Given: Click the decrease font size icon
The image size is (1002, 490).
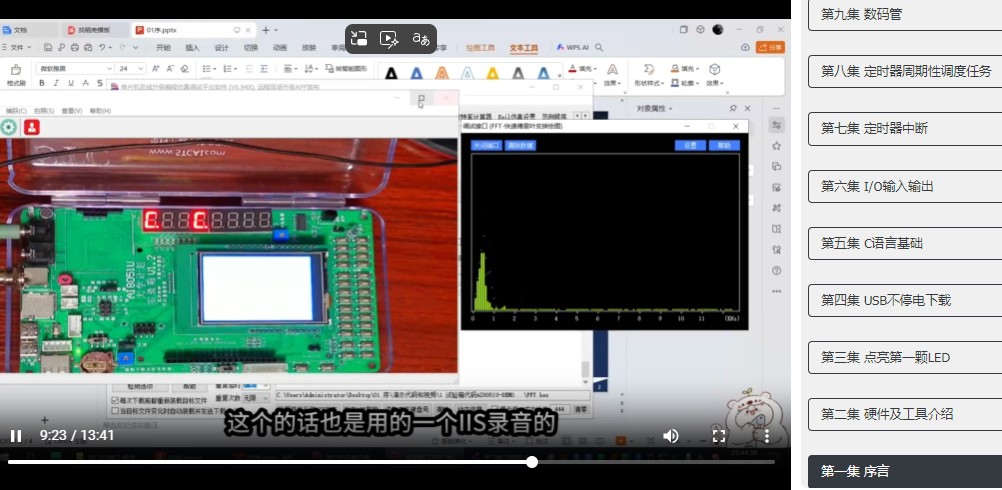Looking at the screenshot, I should click(170, 68).
